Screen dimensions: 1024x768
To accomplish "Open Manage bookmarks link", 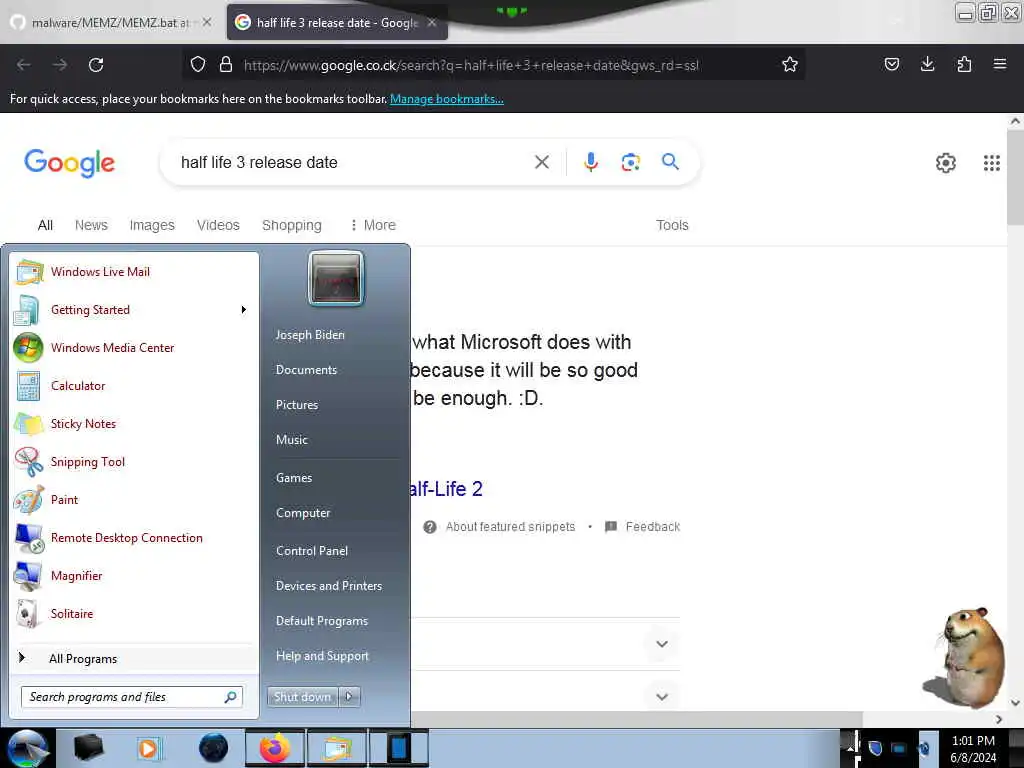I will (447, 99).
